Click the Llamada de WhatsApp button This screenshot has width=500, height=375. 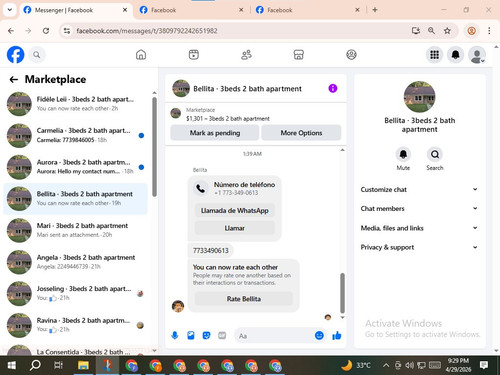(x=235, y=211)
